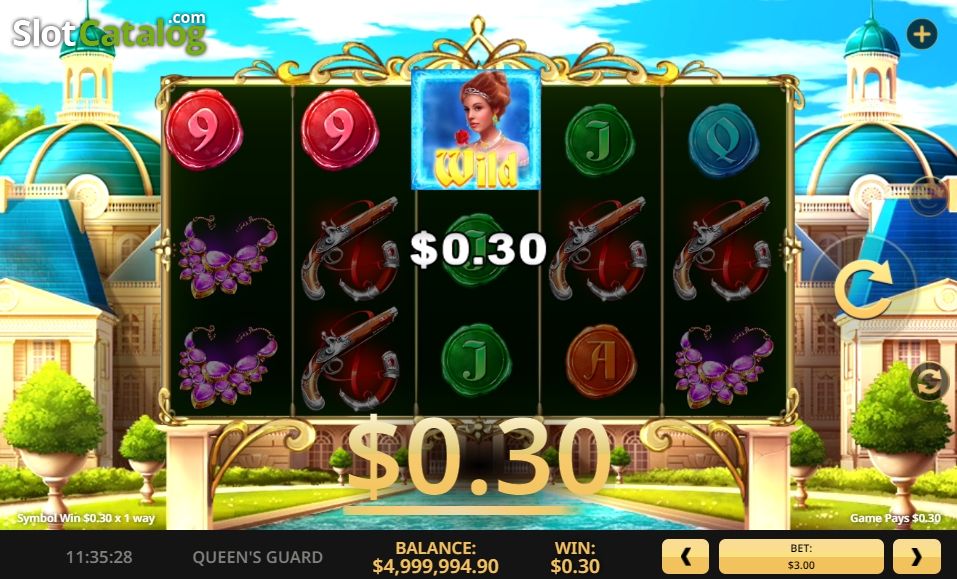957x579 pixels.
Task: Click the red 9 seal on the first reel
Action: (204, 129)
